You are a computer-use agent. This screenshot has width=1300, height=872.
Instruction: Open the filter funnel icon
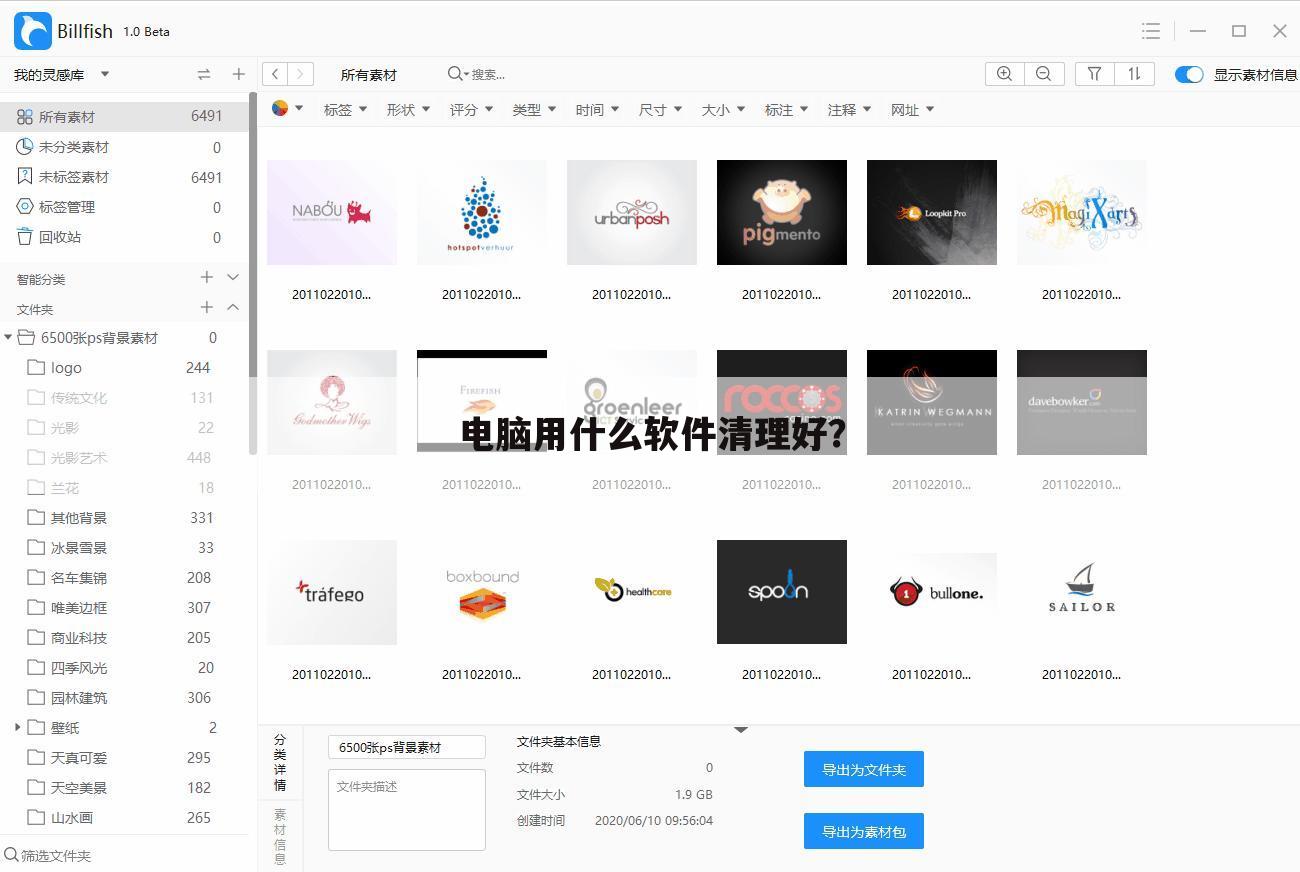click(x=1095, y=74)
